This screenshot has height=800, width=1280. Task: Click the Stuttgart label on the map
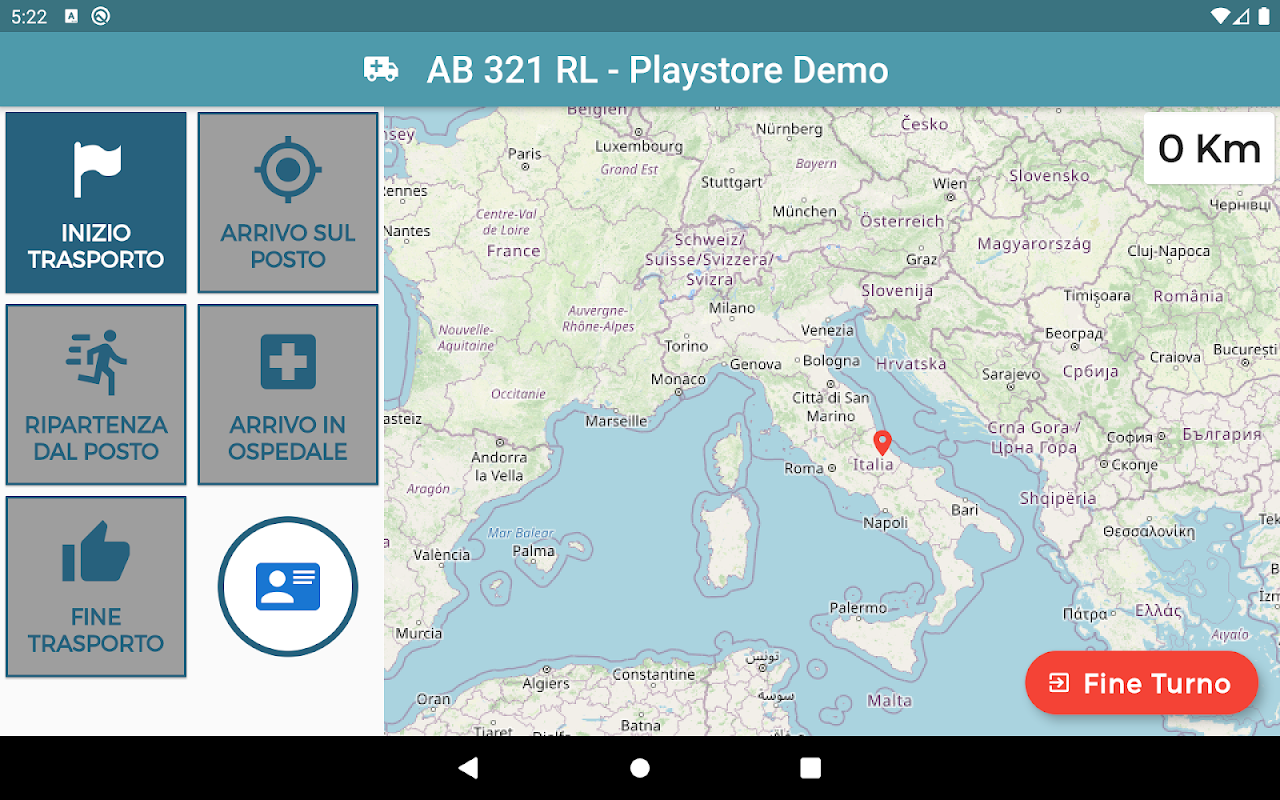click(x=731, y=182)
